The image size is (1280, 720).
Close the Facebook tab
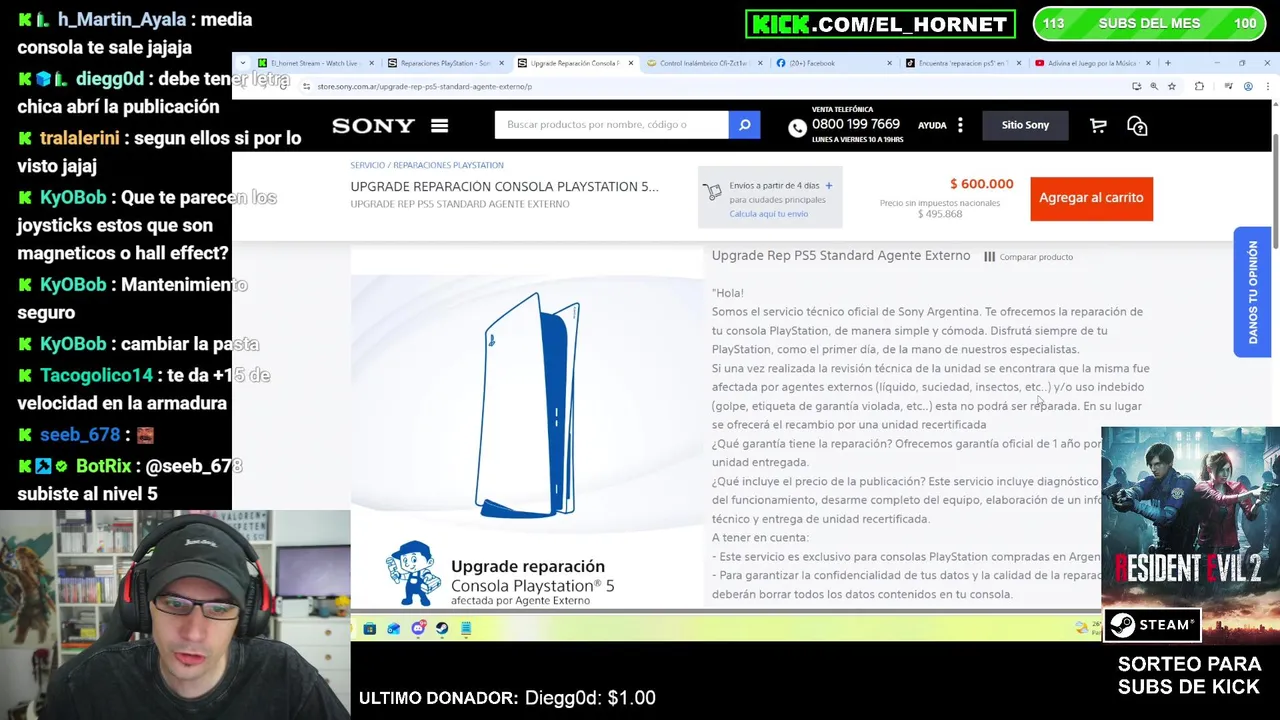point(890,63)
